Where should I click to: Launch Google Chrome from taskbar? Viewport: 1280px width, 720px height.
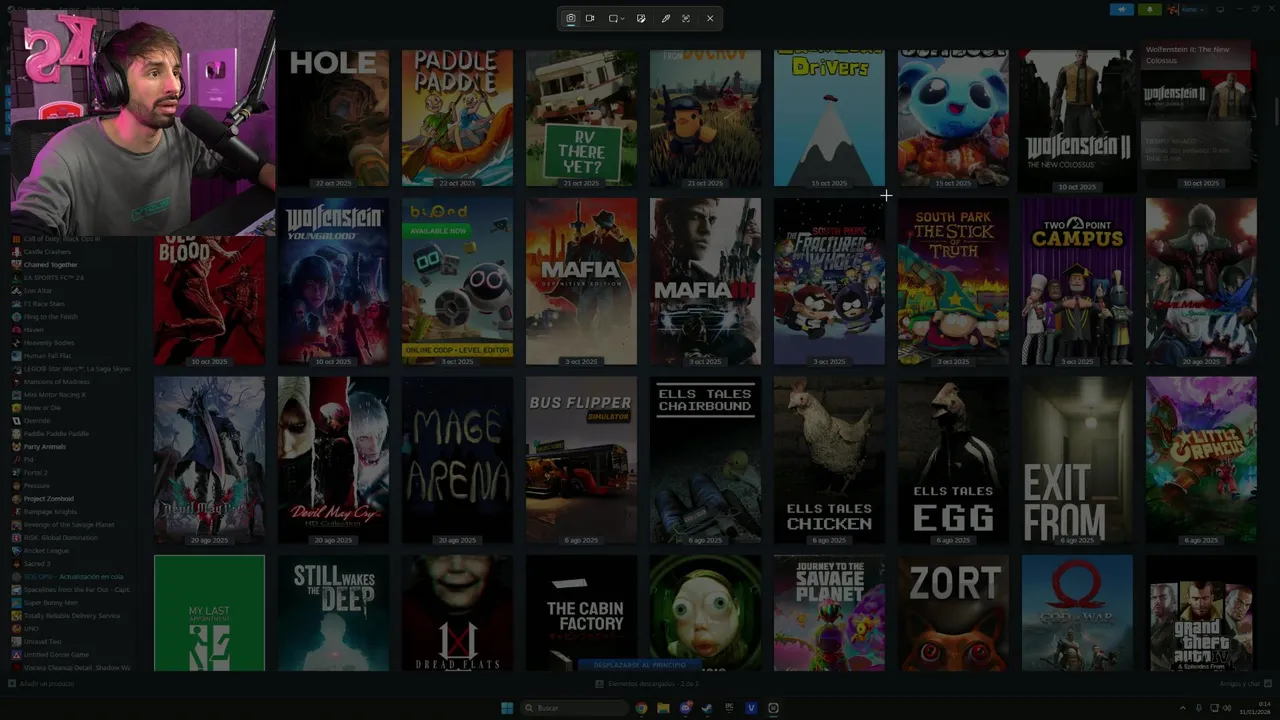[x=641, y=708]
